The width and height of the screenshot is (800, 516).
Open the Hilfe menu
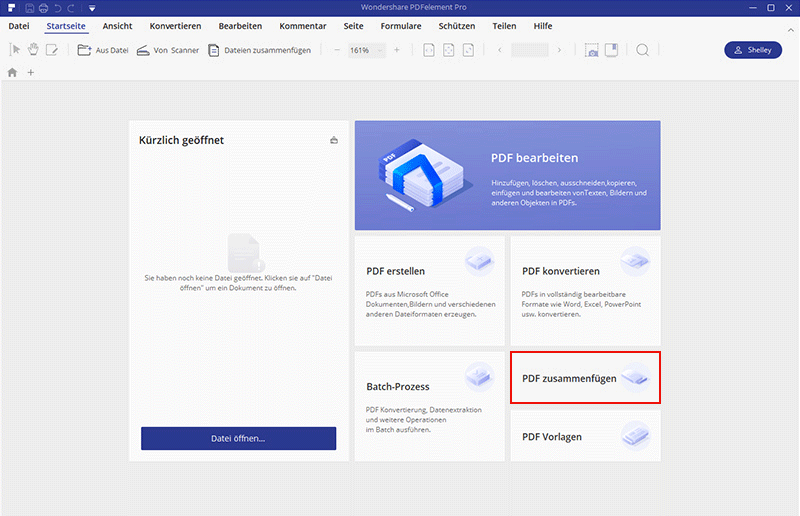(543, 26)
